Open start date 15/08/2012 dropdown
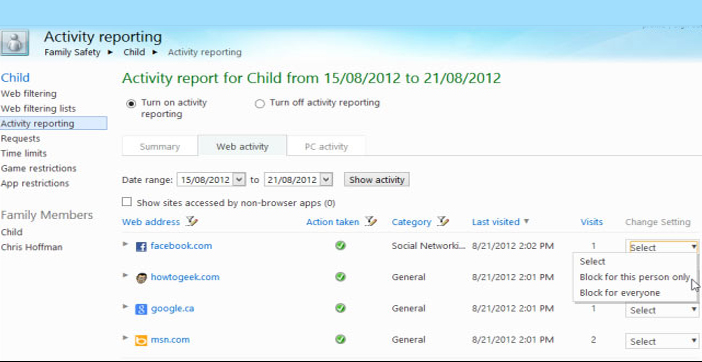The image size is (702, 362). 240,180
